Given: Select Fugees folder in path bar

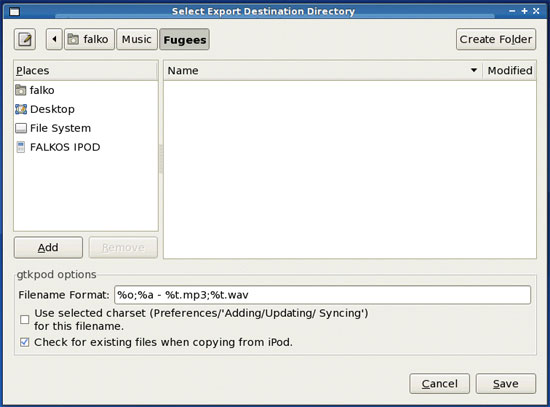Looking at the screenshot, I should [x=185, y=39].
